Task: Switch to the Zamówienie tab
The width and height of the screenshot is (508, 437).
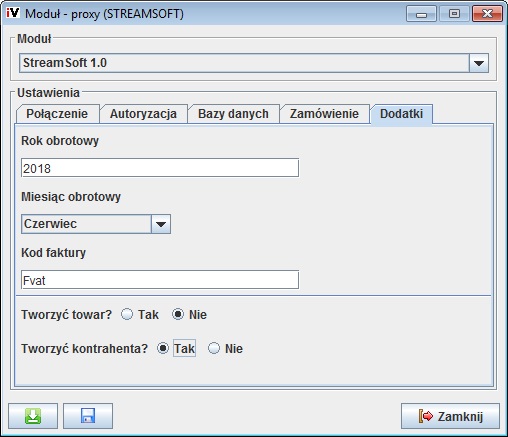Action: click(x=324, y=114)
